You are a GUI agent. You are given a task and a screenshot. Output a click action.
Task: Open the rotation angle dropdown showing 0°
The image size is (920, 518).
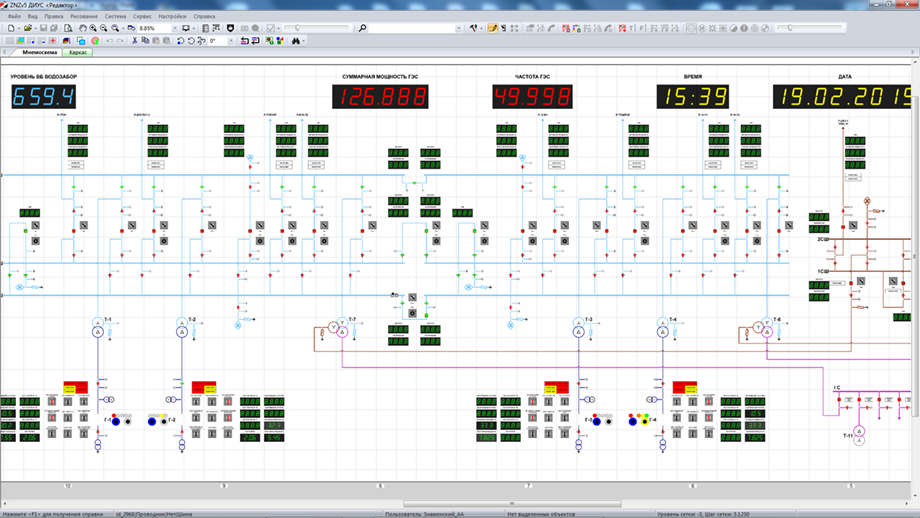pos(231,41)
